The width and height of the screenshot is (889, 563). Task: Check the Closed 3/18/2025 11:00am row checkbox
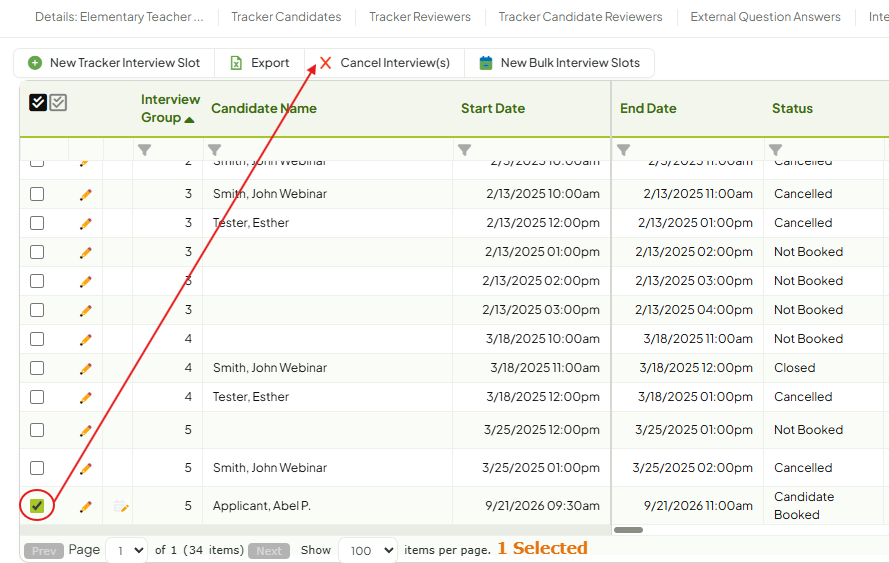[37, 368]
